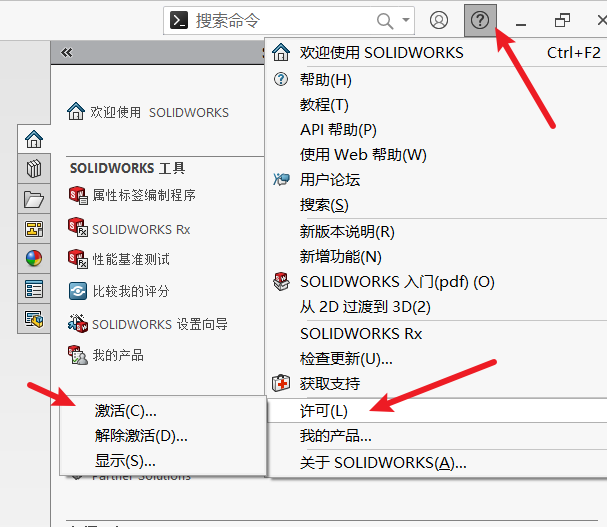The height and width of the screenshot is (527, 607).
Task: Choose 激活(C)... in license submenu
Action: [x=163, y=411]
